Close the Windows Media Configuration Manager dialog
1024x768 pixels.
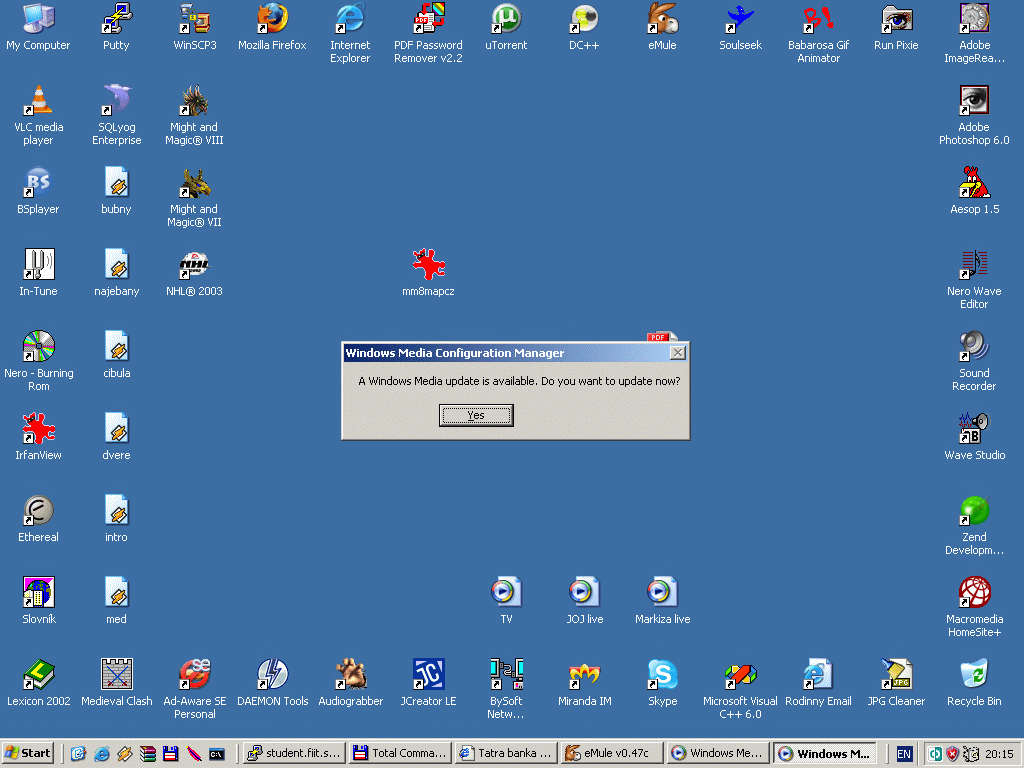pyautogui.click(x=677, y=353)
